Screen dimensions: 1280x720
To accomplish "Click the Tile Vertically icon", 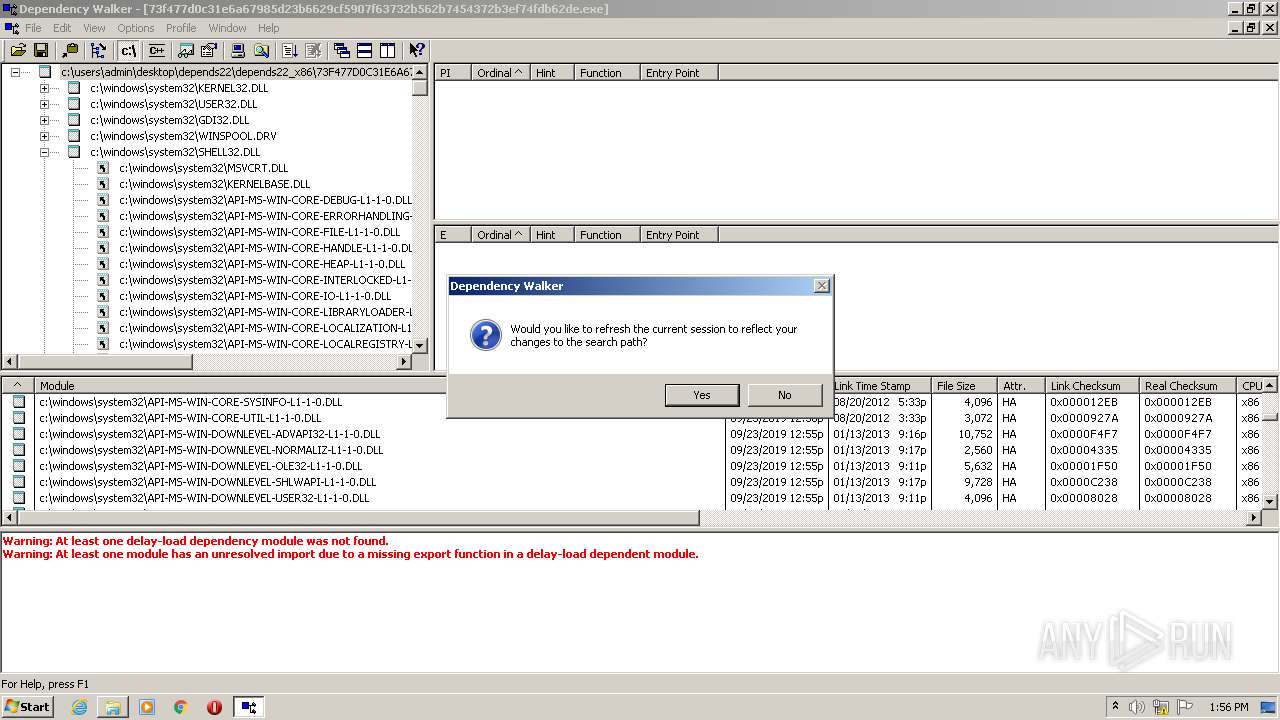I will coord(388,50).
